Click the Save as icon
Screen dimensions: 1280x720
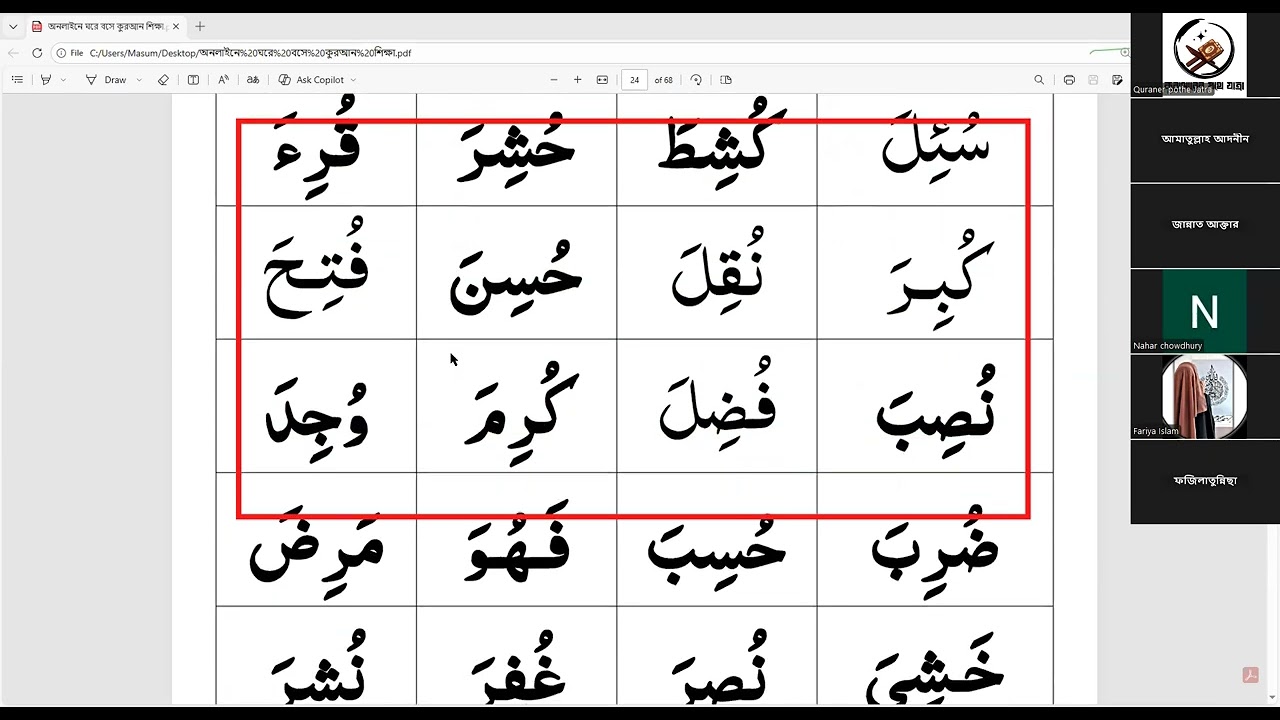[x=1117, y=80]
